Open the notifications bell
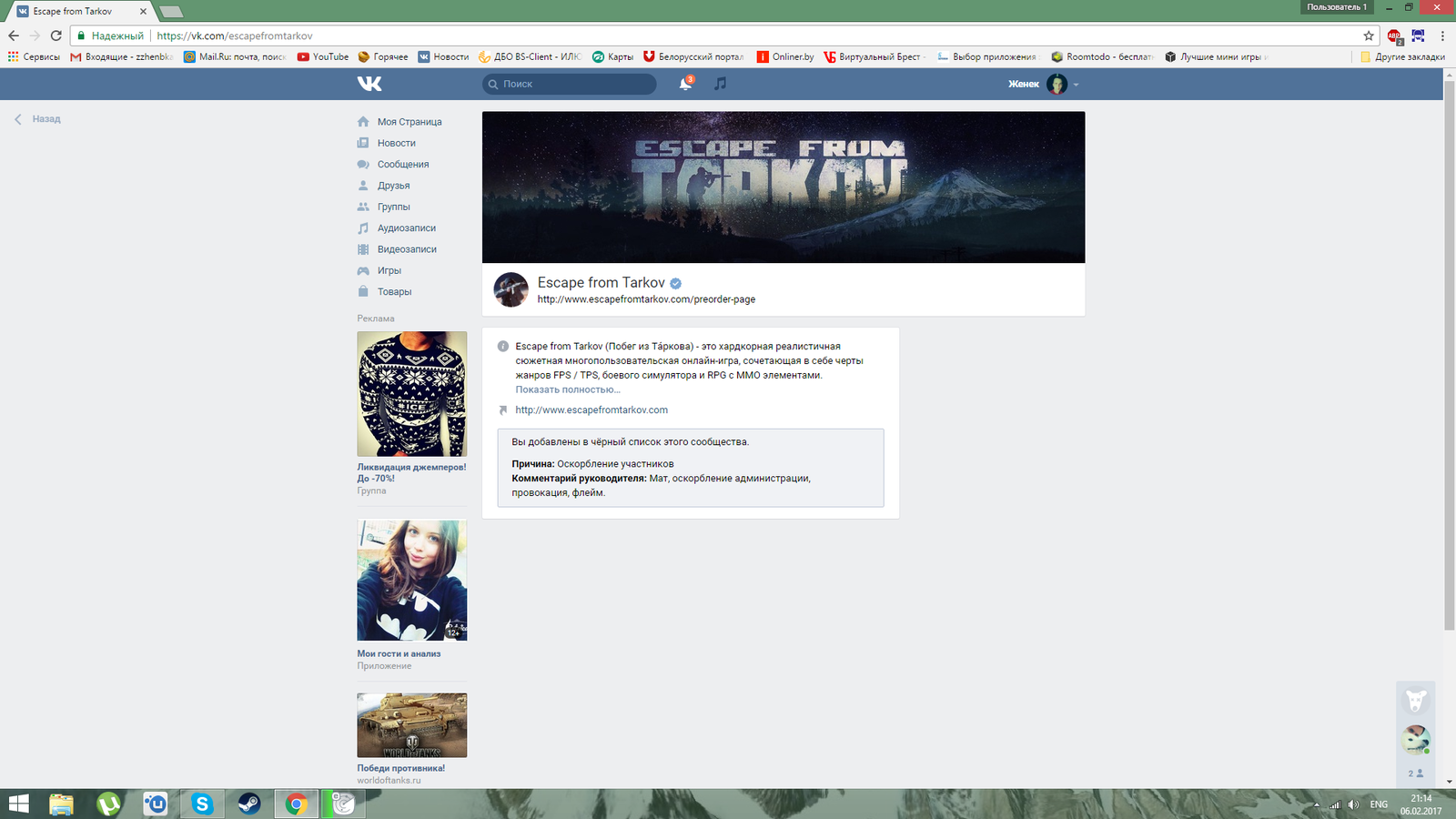The image size is (1456, 819). pos(685,84)
